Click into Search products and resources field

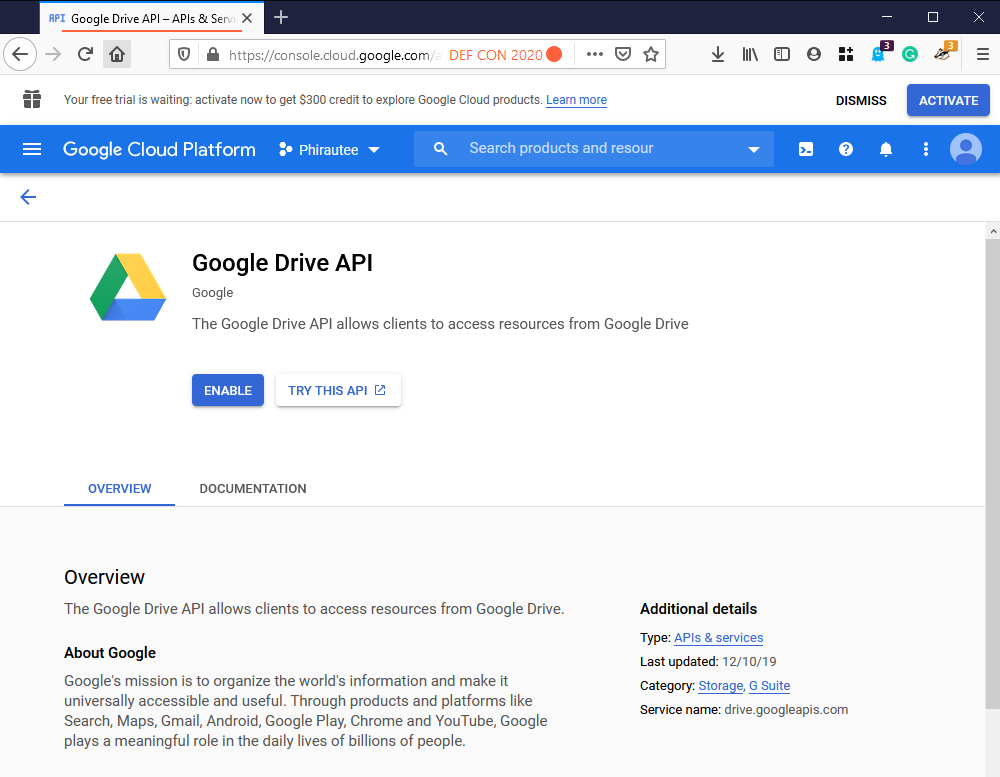tap(593, 149)
